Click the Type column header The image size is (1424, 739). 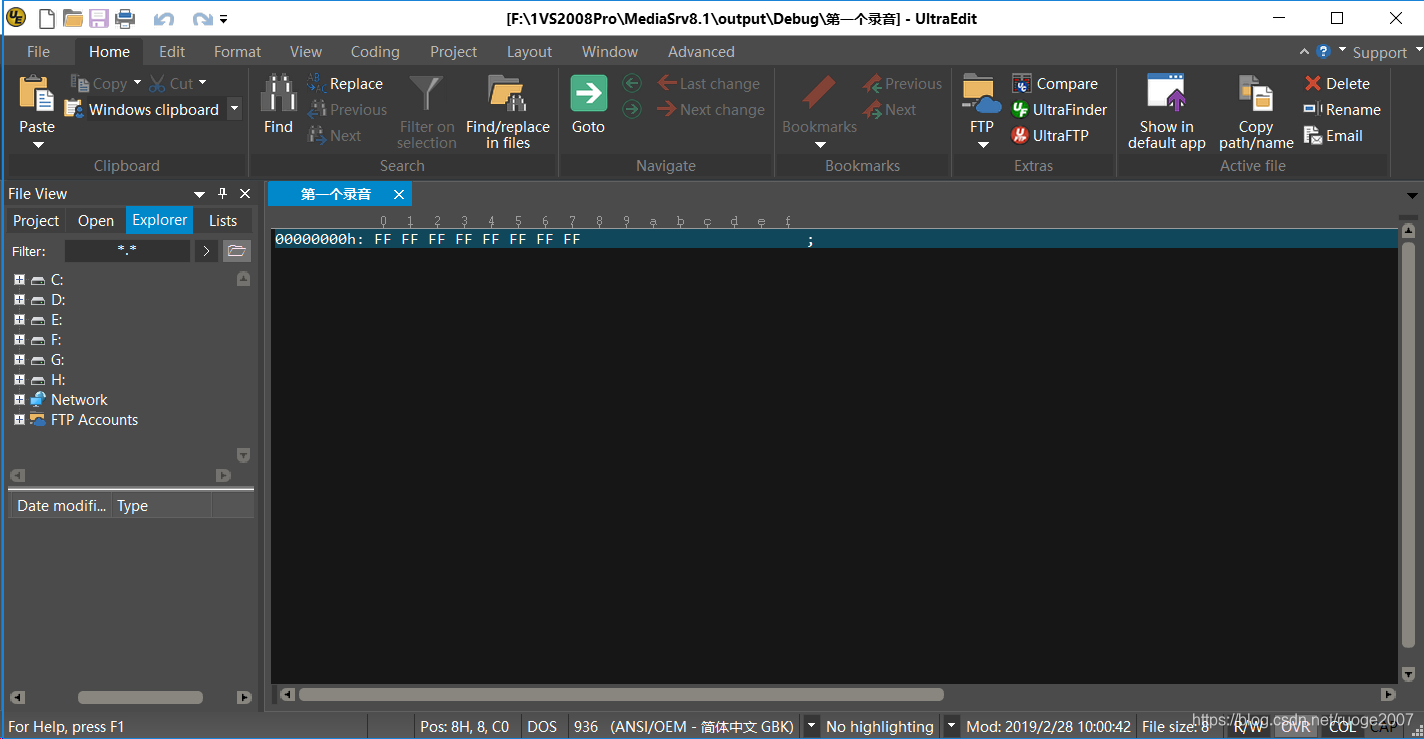[x=161, y=506]
